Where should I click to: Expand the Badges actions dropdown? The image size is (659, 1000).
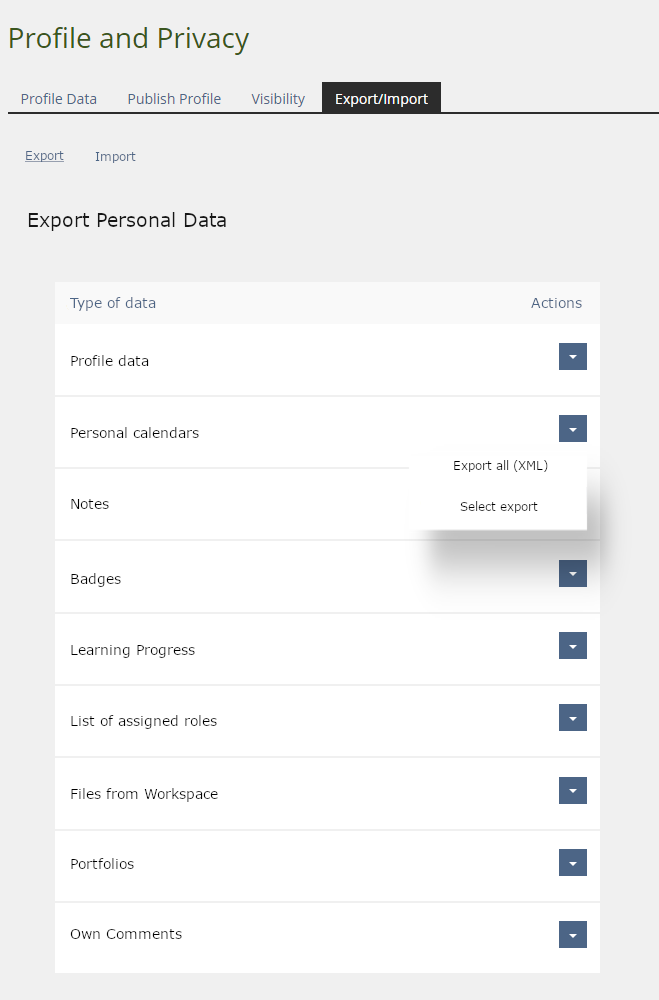tap(572, 574)
